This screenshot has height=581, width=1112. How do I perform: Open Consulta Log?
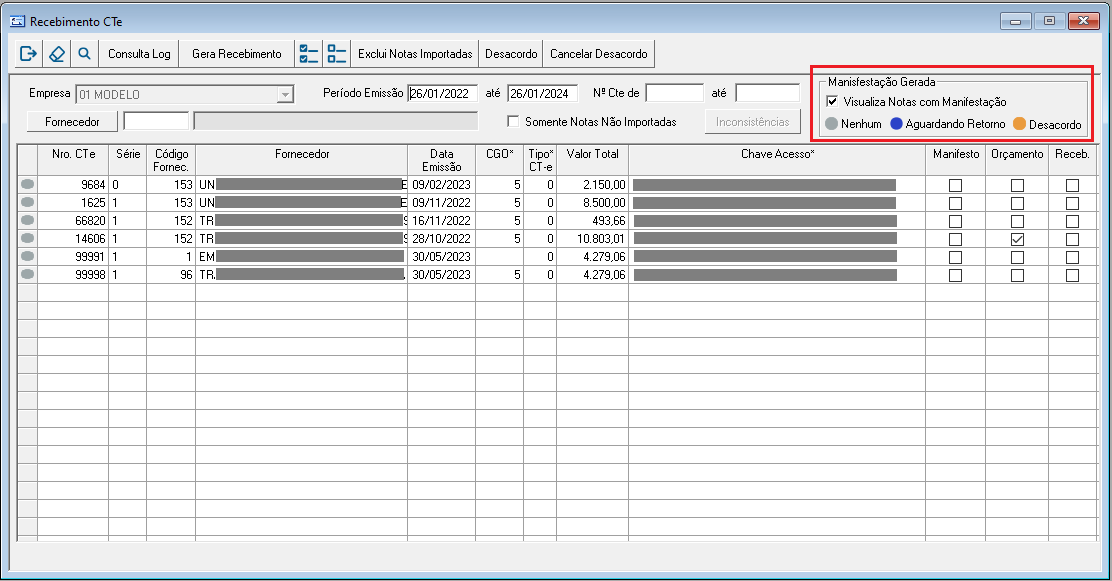click(139, 54)
